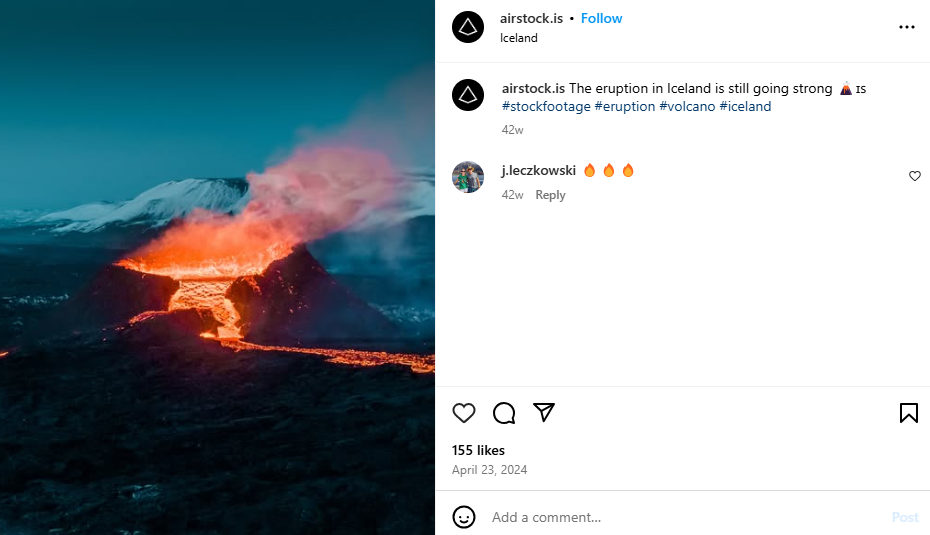930x535 pixels.
Task: Save post with bookmark icon
Action: pos(908,413)
